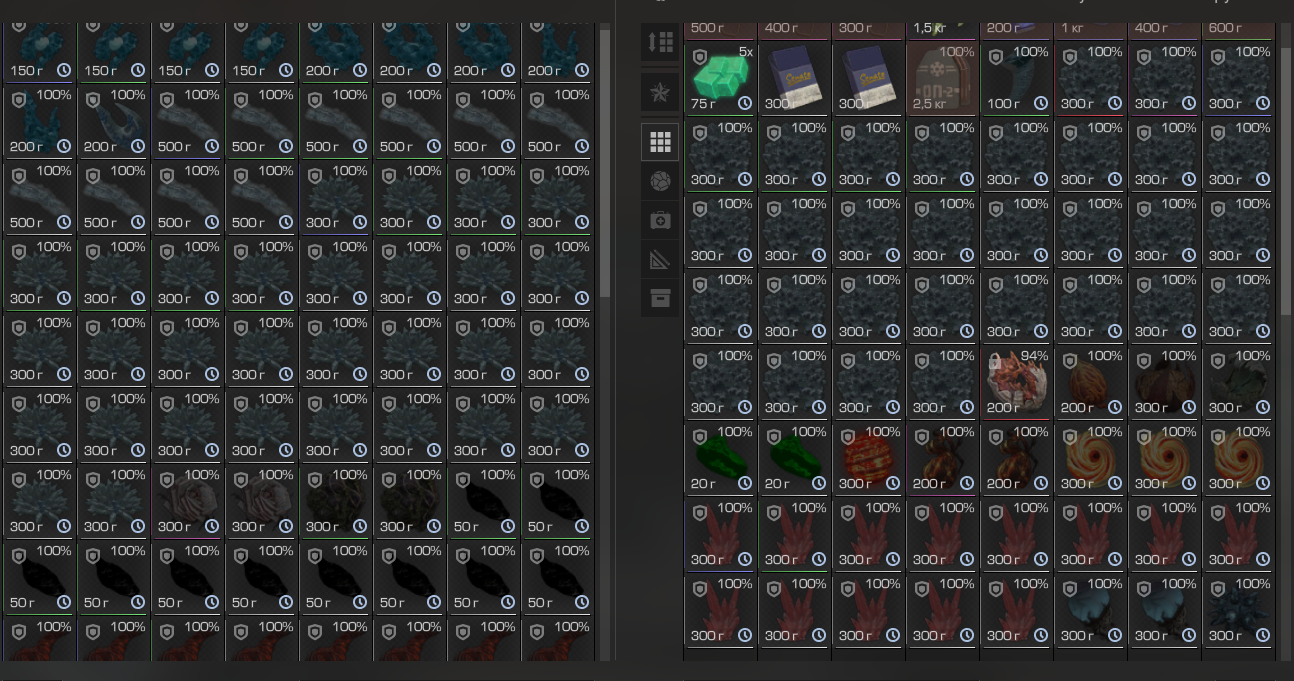Select red crystal item with green left border

[795, 534]
